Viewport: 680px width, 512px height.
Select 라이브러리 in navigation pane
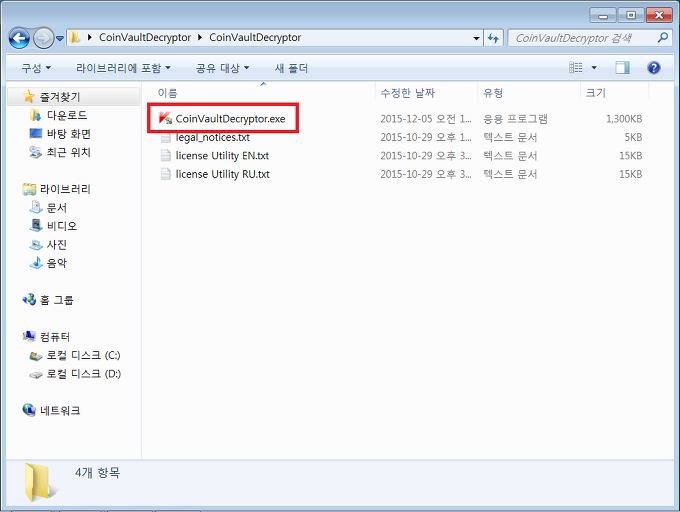pos(65,189)
